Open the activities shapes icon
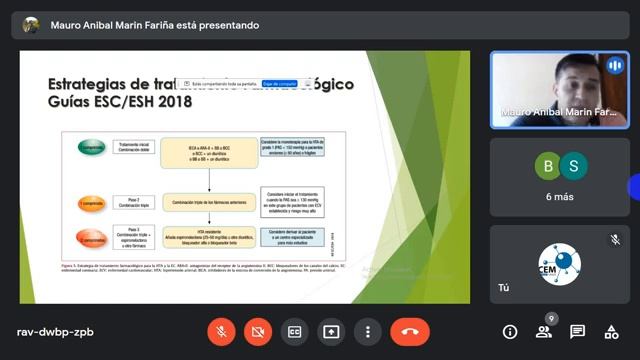 (x=611, y=332)
